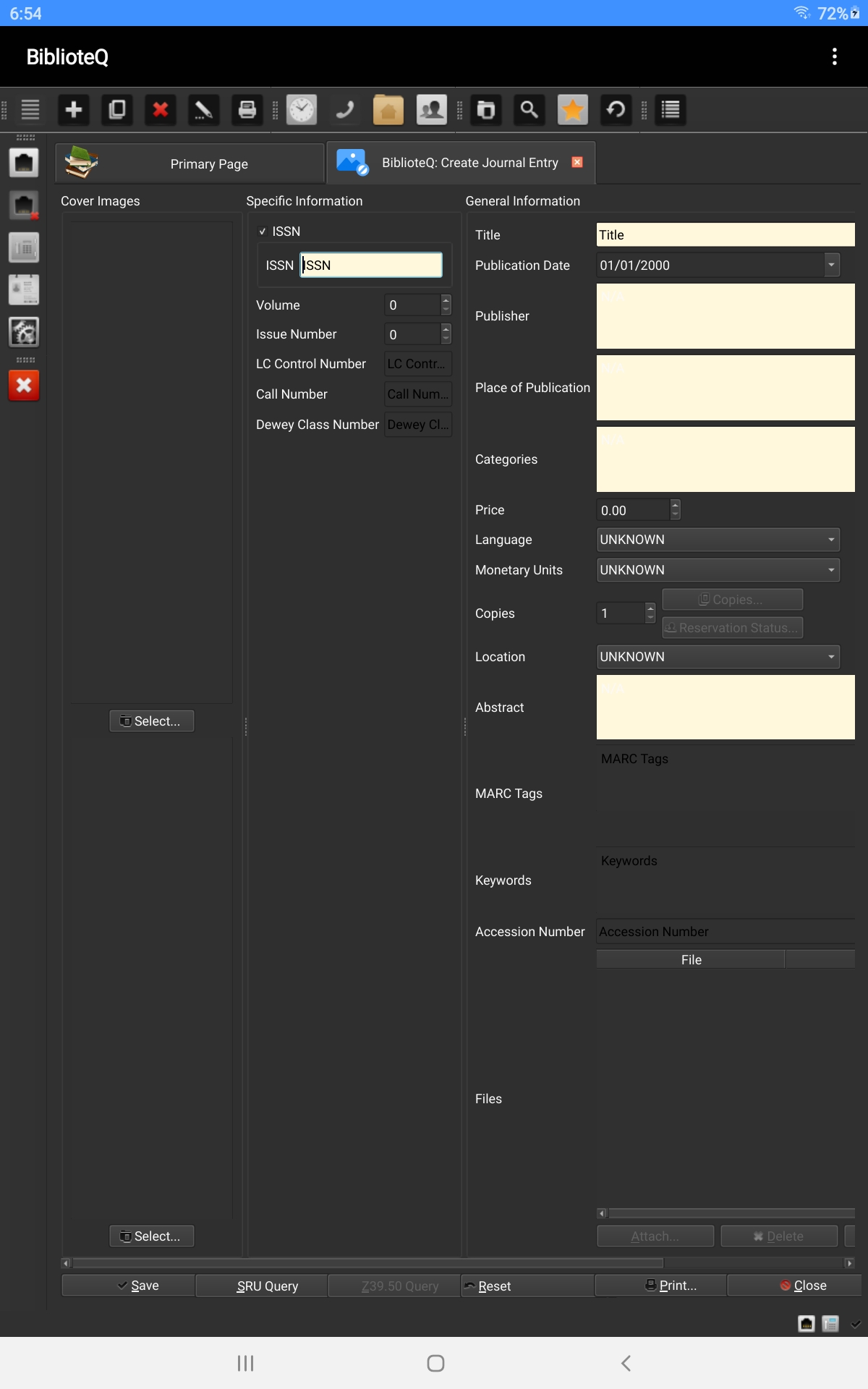This screenshot has height=1389, width=868.
Task: Click the check-in hook icon
Action: pyautogui.click(x=345, y=110)
